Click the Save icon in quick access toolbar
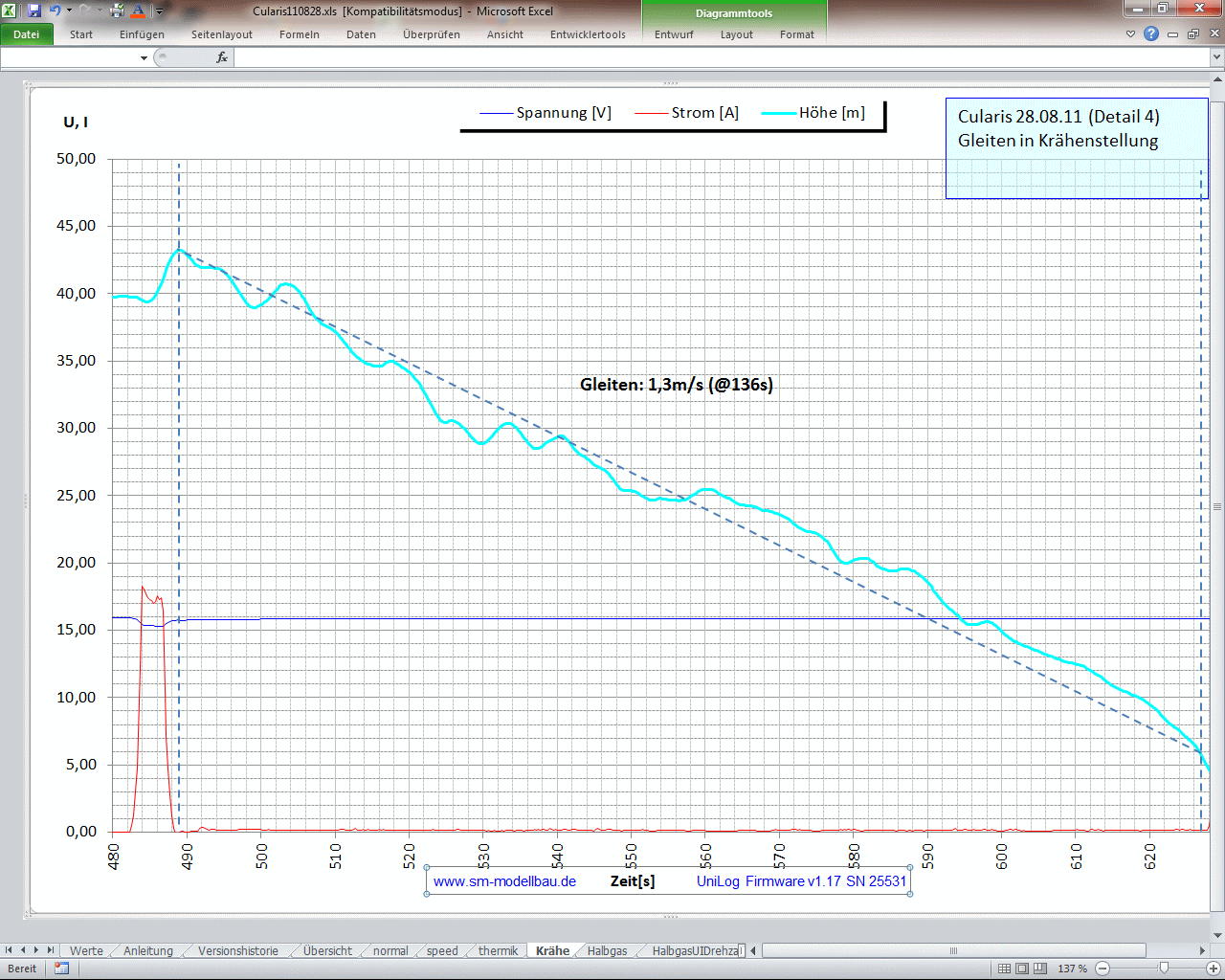The width and height of the screenshot is (1225, 980). [34, 11]
